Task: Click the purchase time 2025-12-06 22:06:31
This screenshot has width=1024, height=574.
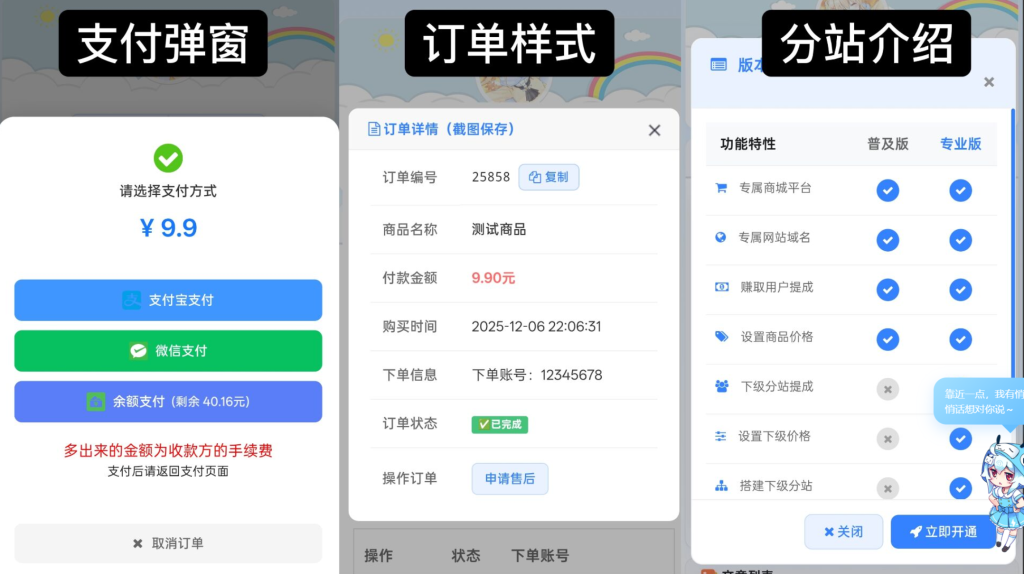Action: (x=536, y=327)
